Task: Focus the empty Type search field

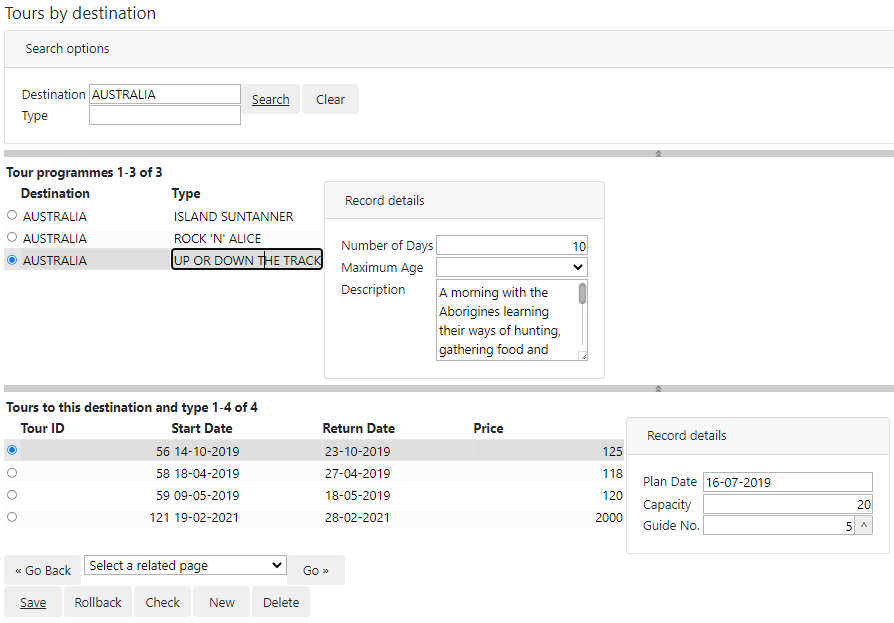Action: (165, 115)
